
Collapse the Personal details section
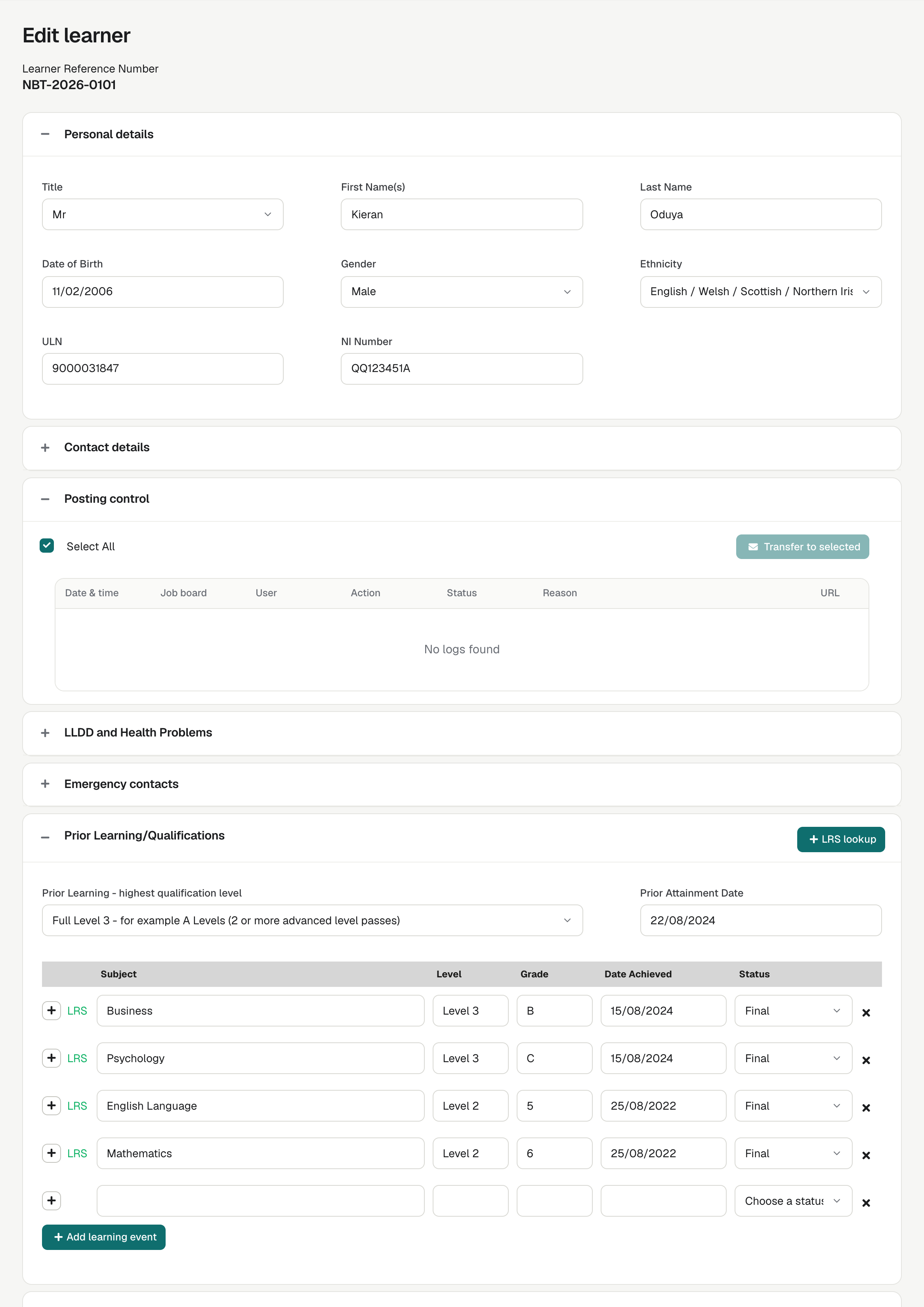(45, 134)
